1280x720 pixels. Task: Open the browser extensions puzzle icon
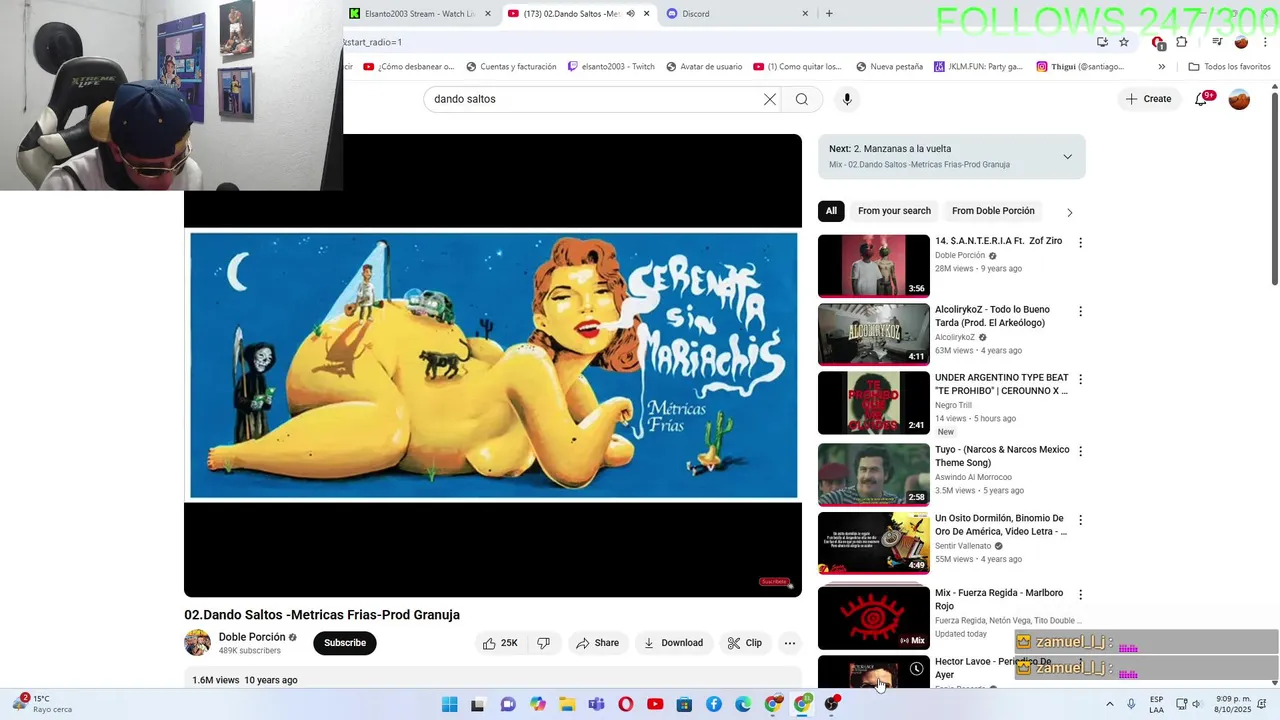[x=1182, y=42]
